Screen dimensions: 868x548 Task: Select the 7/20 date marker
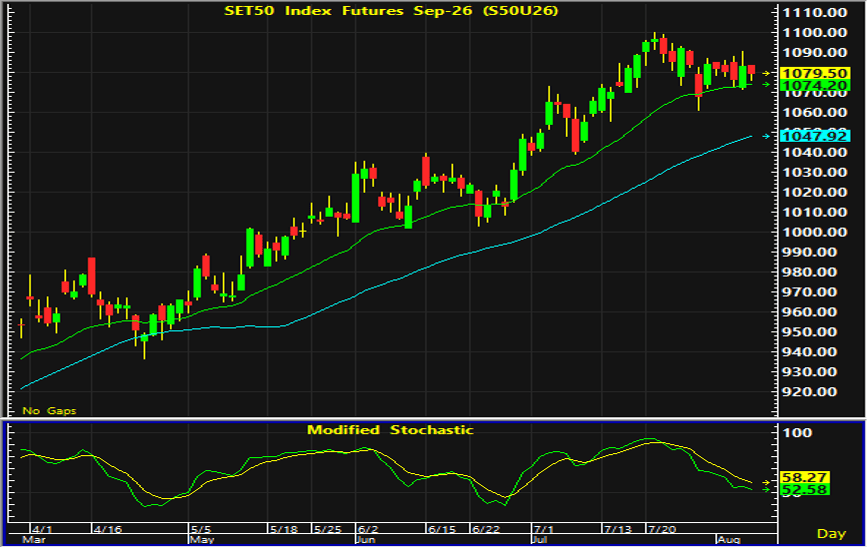(x=662, y=529)
